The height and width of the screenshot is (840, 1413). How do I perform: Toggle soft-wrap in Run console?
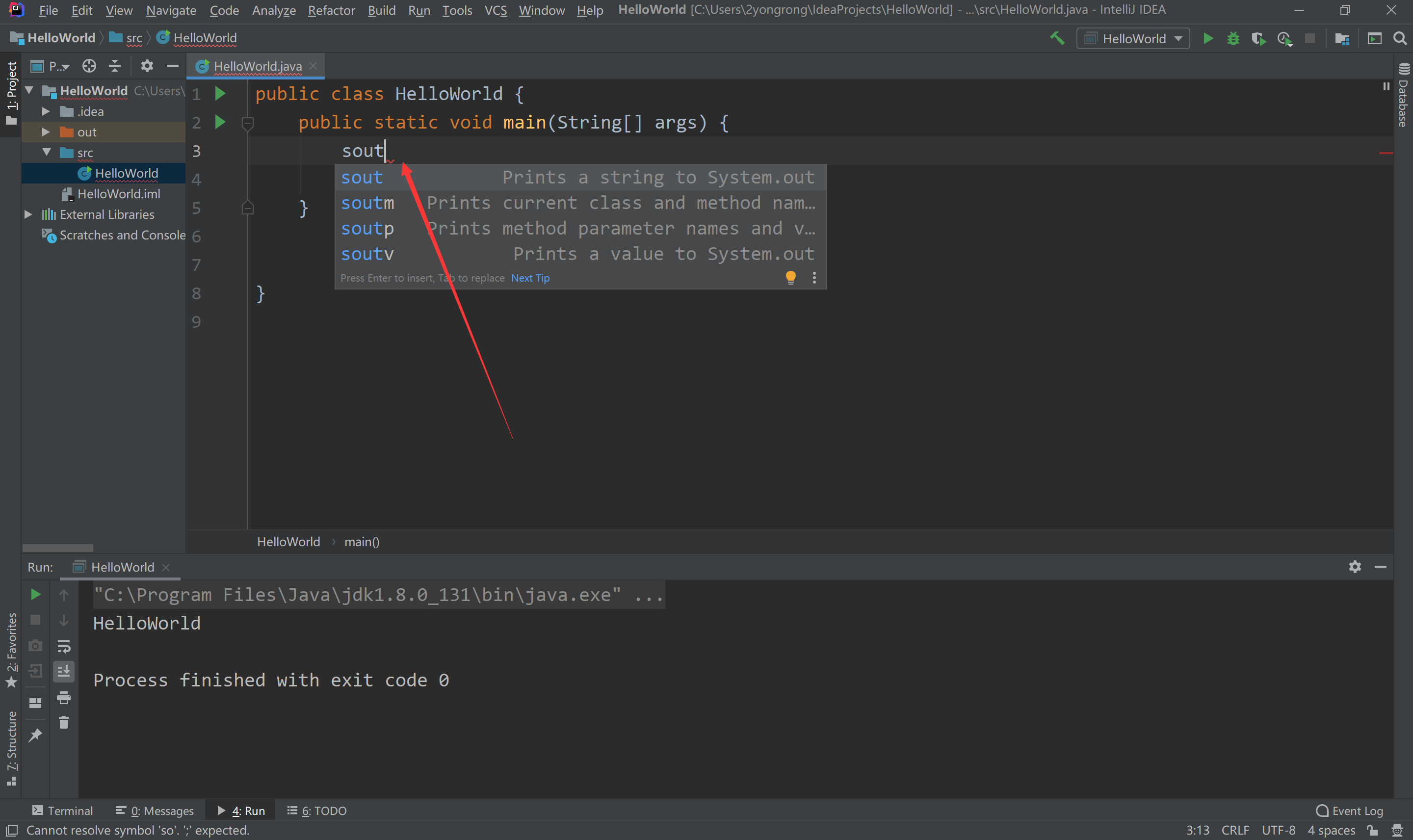(64, 646)
